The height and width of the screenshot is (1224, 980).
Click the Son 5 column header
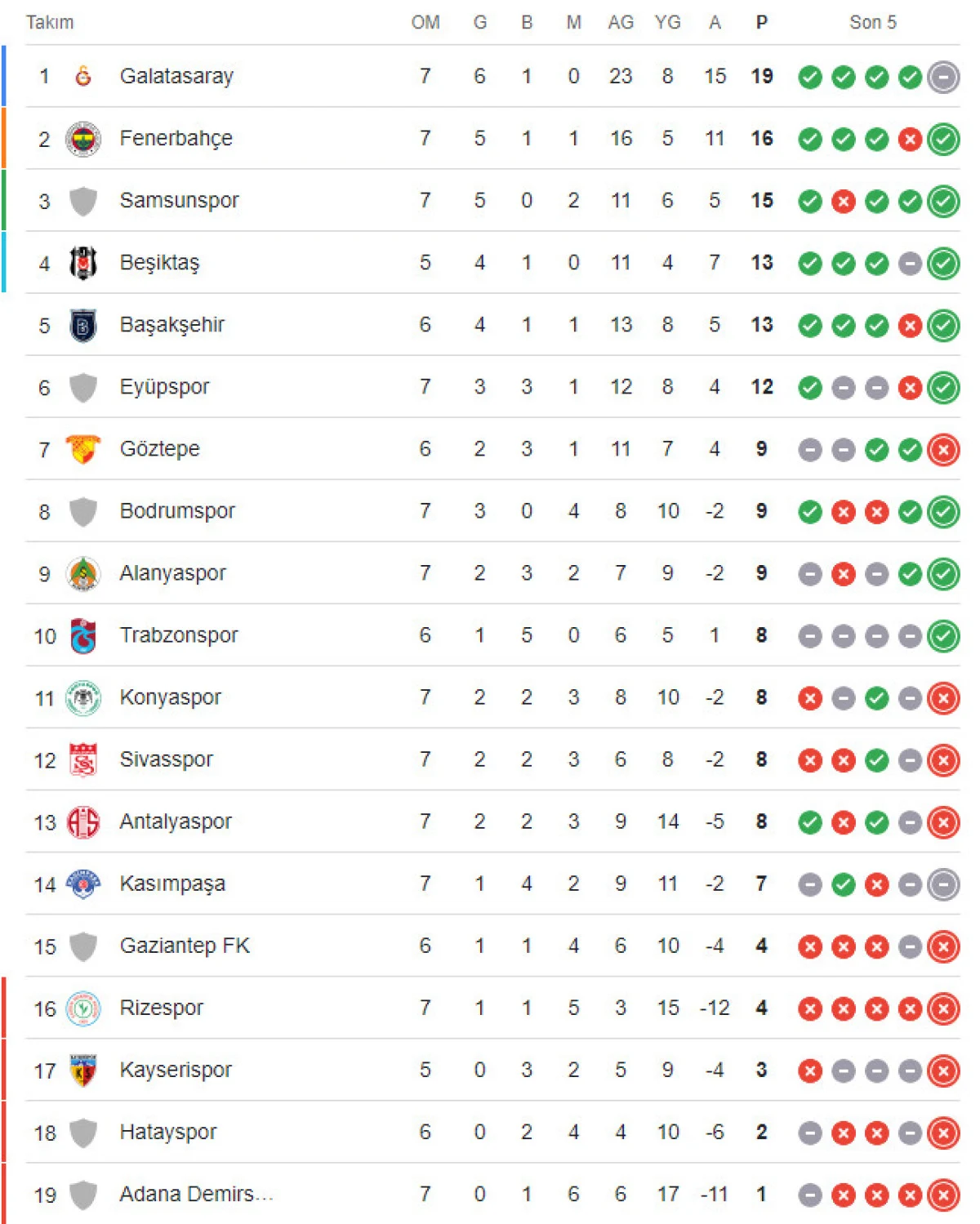872,22
